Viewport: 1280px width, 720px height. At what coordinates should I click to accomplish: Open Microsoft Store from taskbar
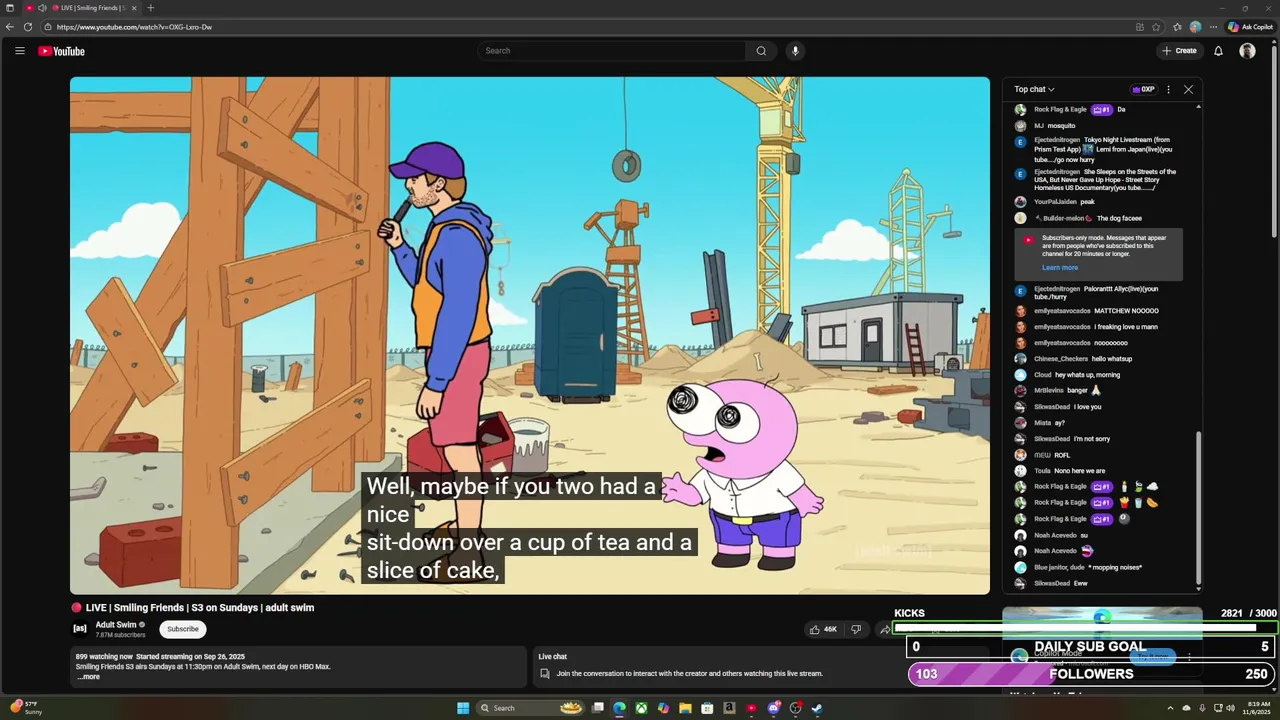pos(707,708)
